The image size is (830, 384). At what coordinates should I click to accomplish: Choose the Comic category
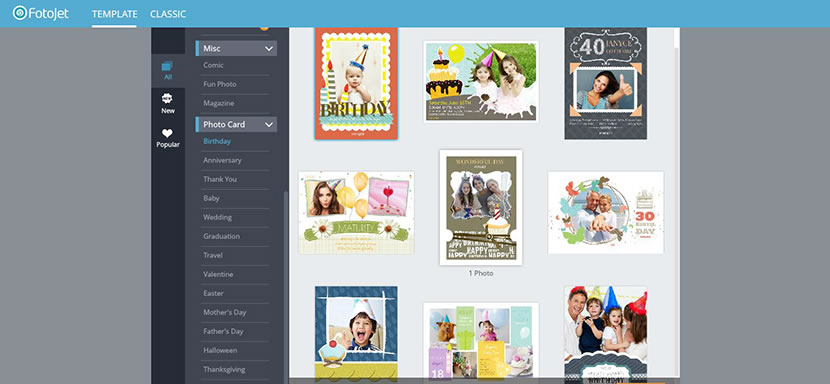coord(213,65)
